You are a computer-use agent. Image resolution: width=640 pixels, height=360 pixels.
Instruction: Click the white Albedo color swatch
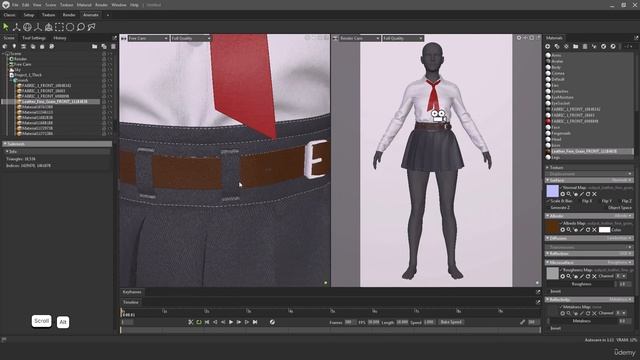[604, 230]
